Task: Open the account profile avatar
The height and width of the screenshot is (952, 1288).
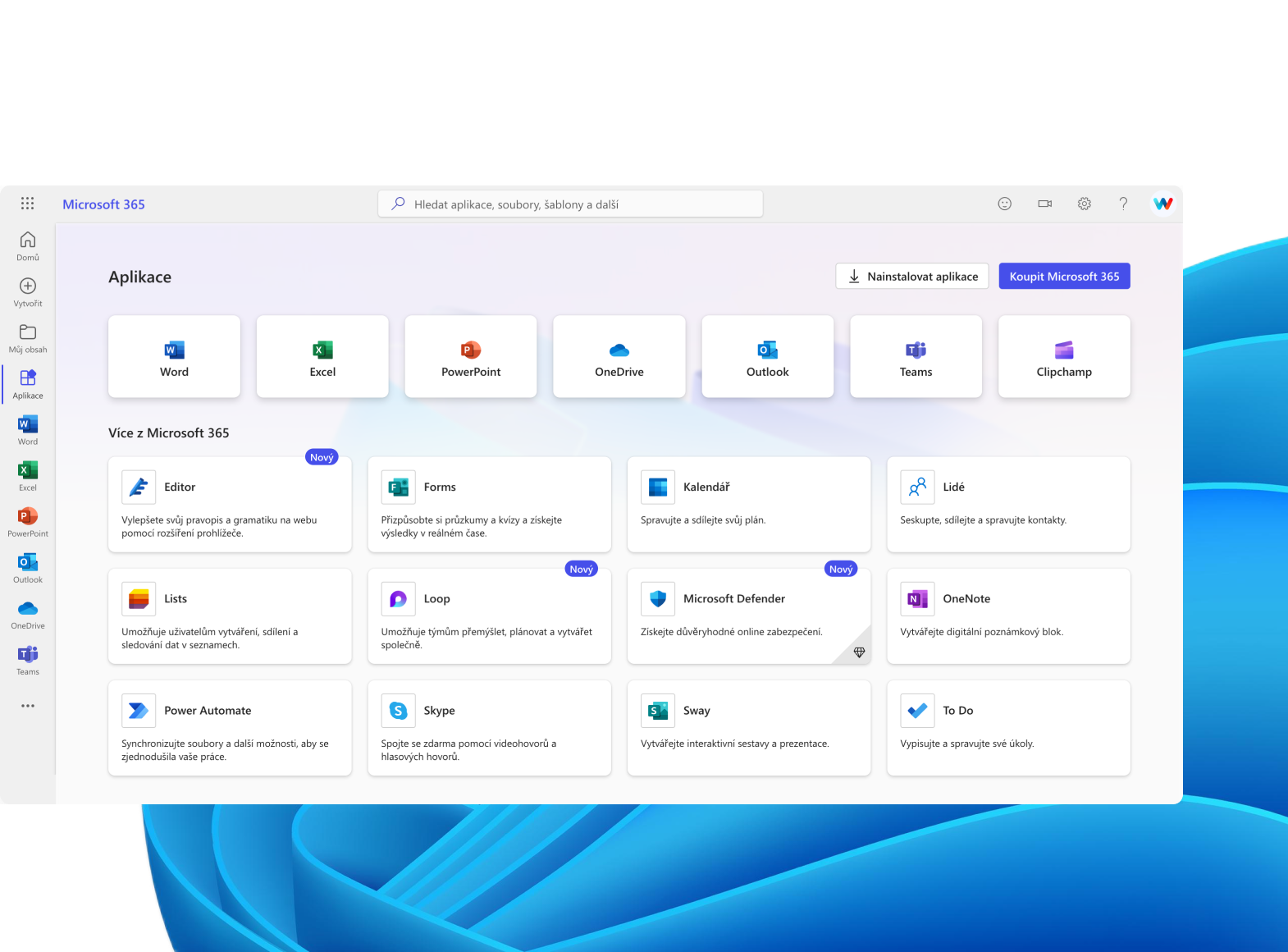Action: tap(1162, 204)
